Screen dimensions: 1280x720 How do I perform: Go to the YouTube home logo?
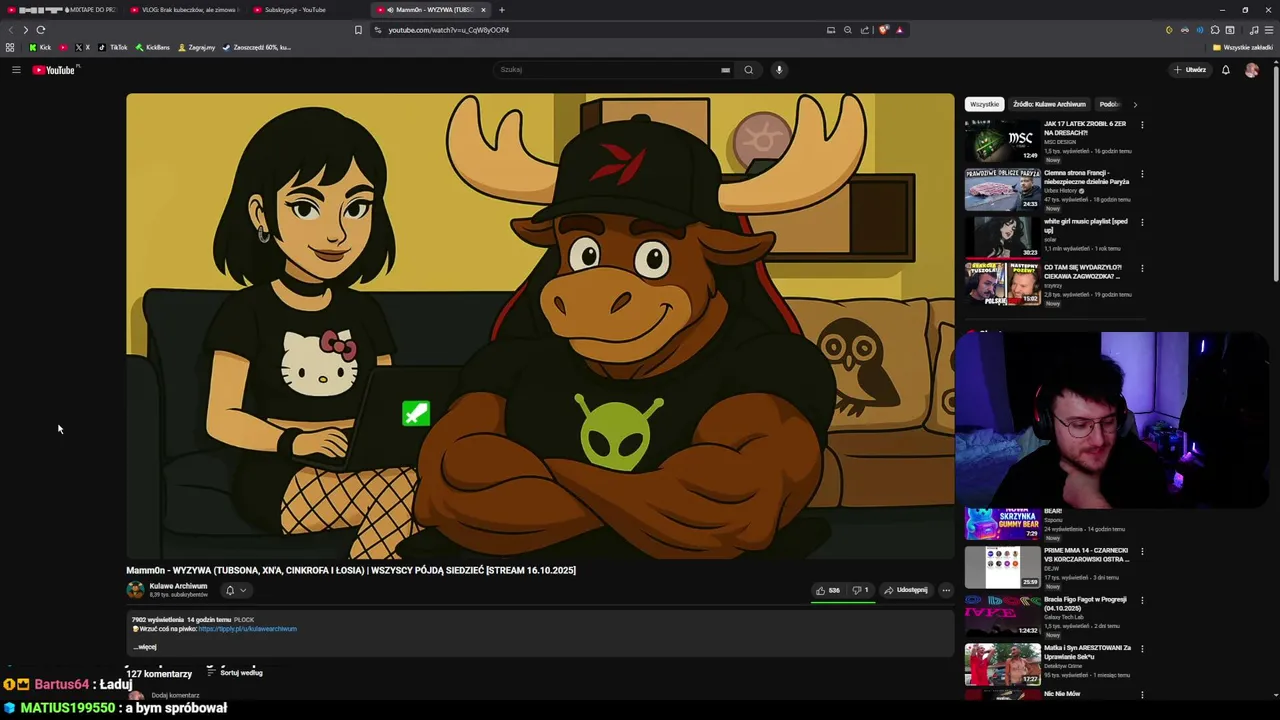(x=55, y=70)
